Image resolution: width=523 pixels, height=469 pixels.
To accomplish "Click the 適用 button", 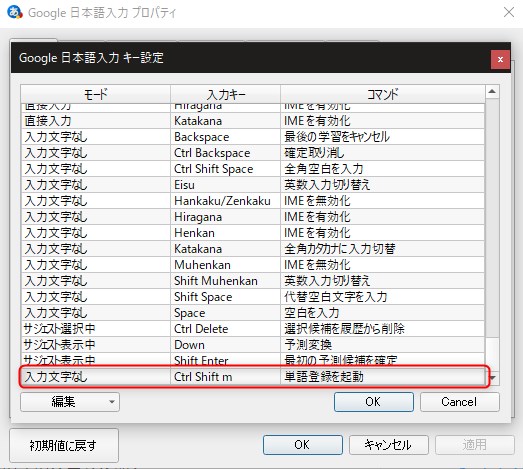I will (475, 445).
